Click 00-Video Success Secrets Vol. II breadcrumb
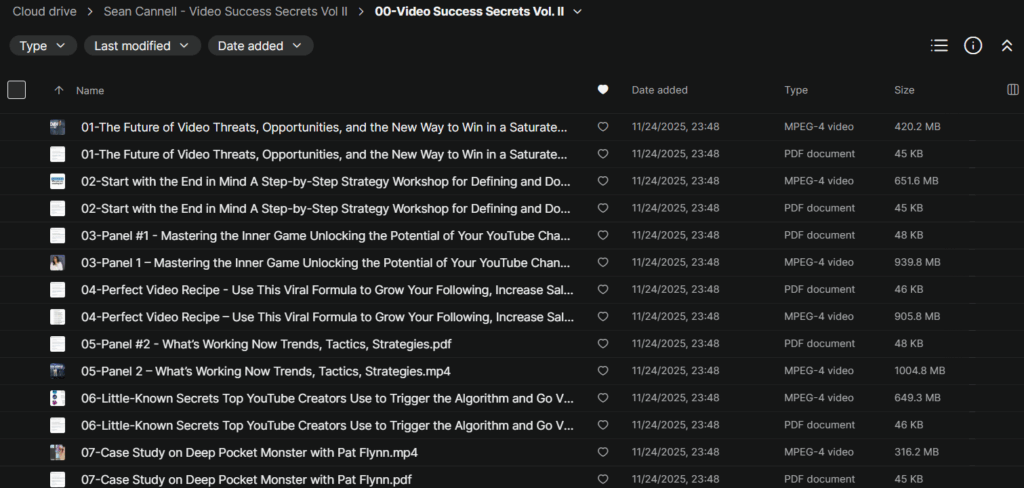 (470, 12)
